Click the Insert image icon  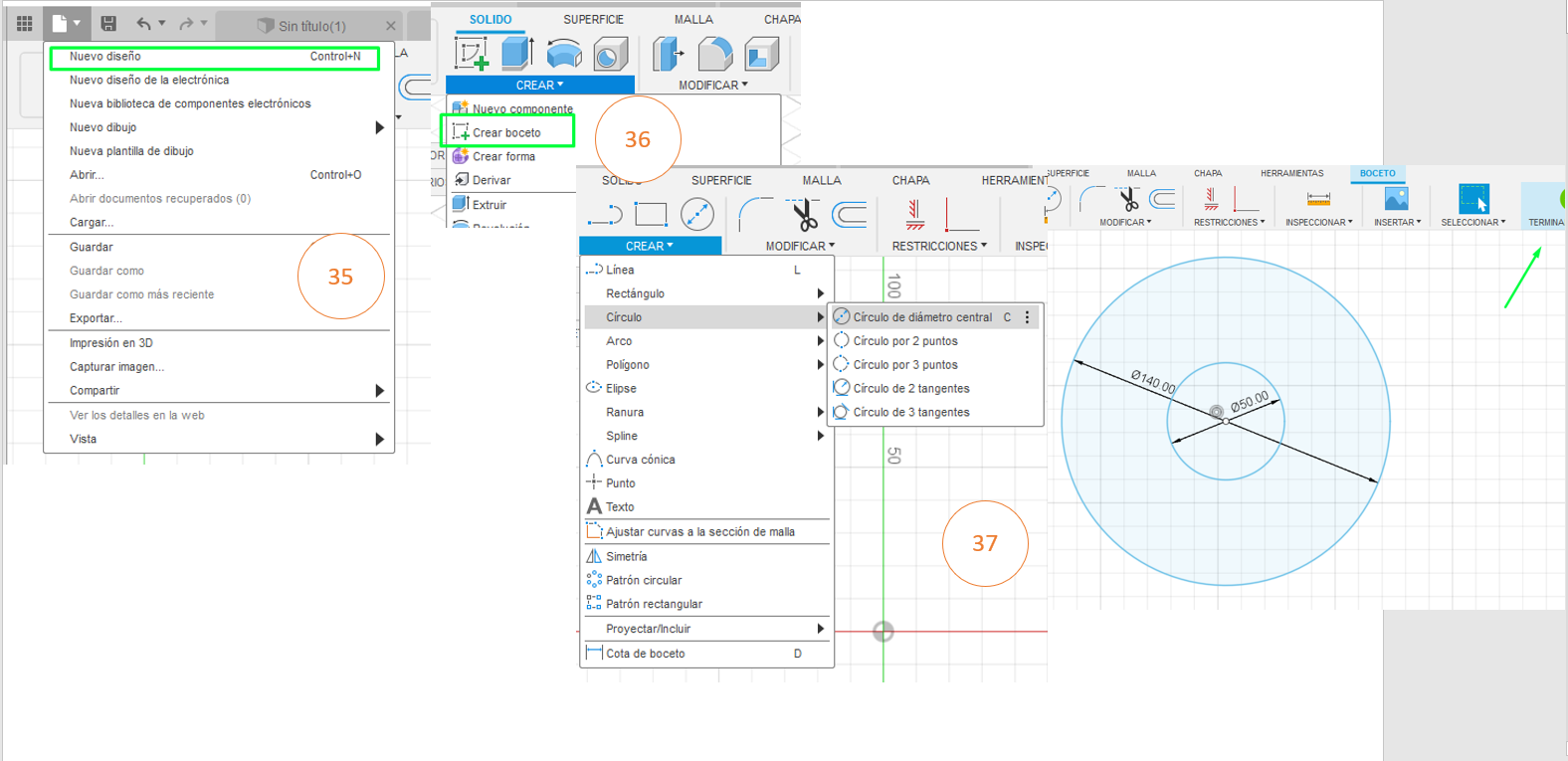click(x=1397, y=199)
